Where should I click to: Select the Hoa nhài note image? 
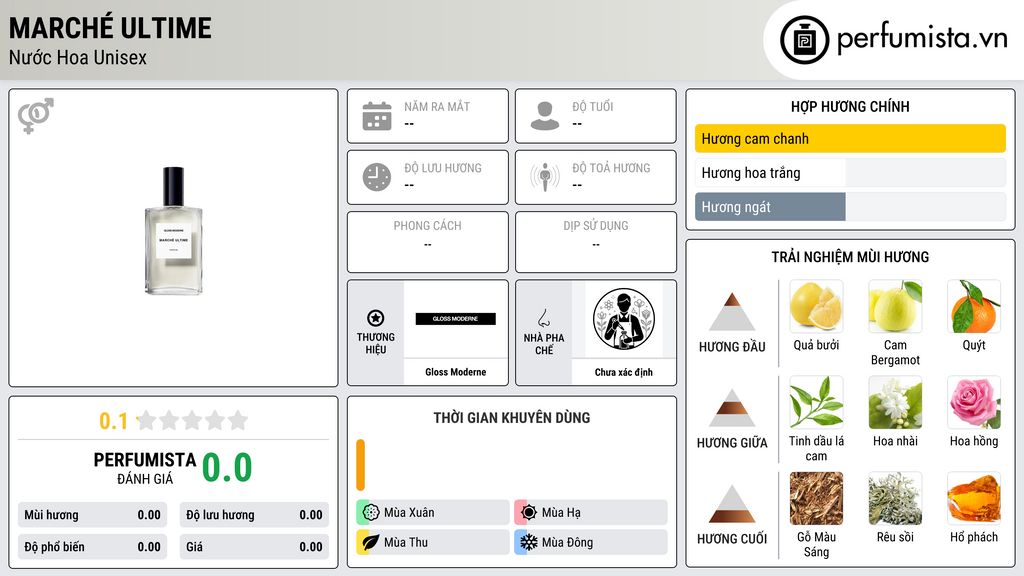point(895,402)
